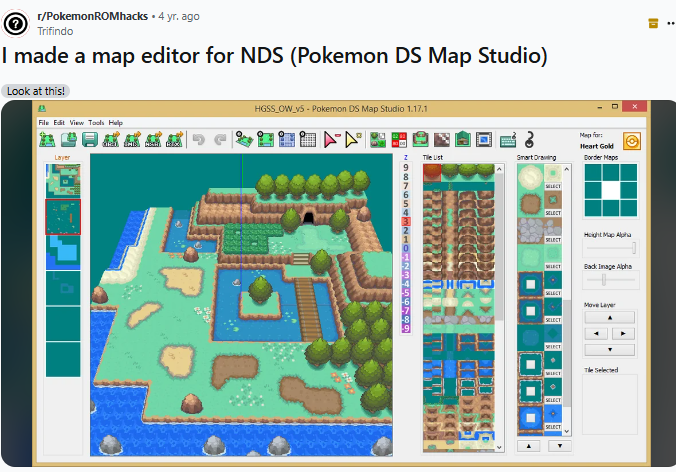This screenshot has height=472, width=676.
Task: Select the pink clear-tile cursor tool
Action: [332, 140]
